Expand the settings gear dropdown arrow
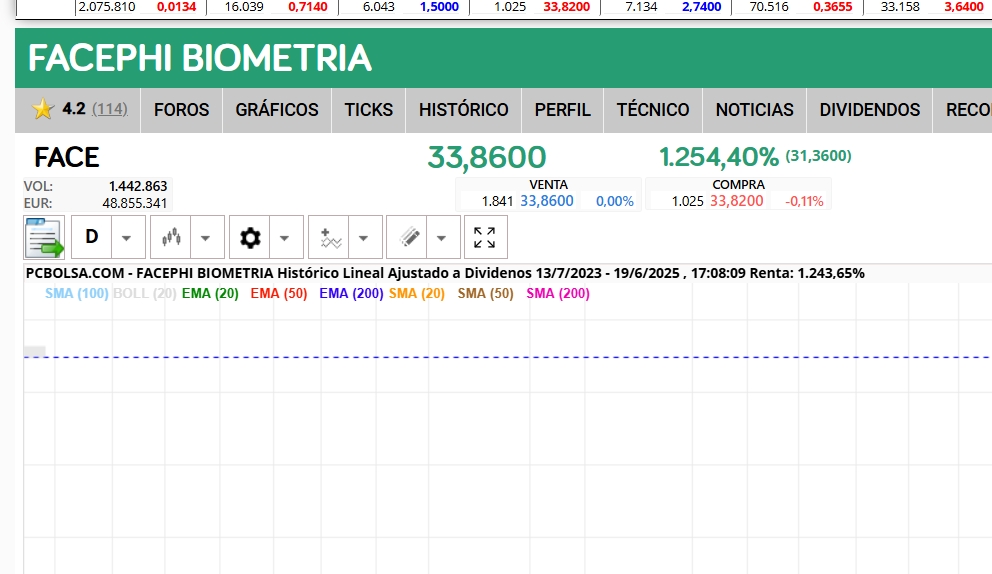This screenshot has height=574, width=992. click(285, 238)
